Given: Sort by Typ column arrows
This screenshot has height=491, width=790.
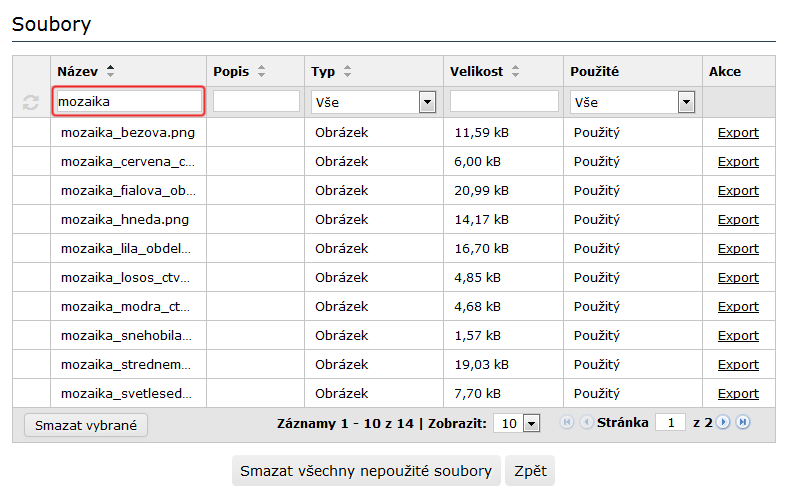Looking at the screenshot, I should 348,72.
